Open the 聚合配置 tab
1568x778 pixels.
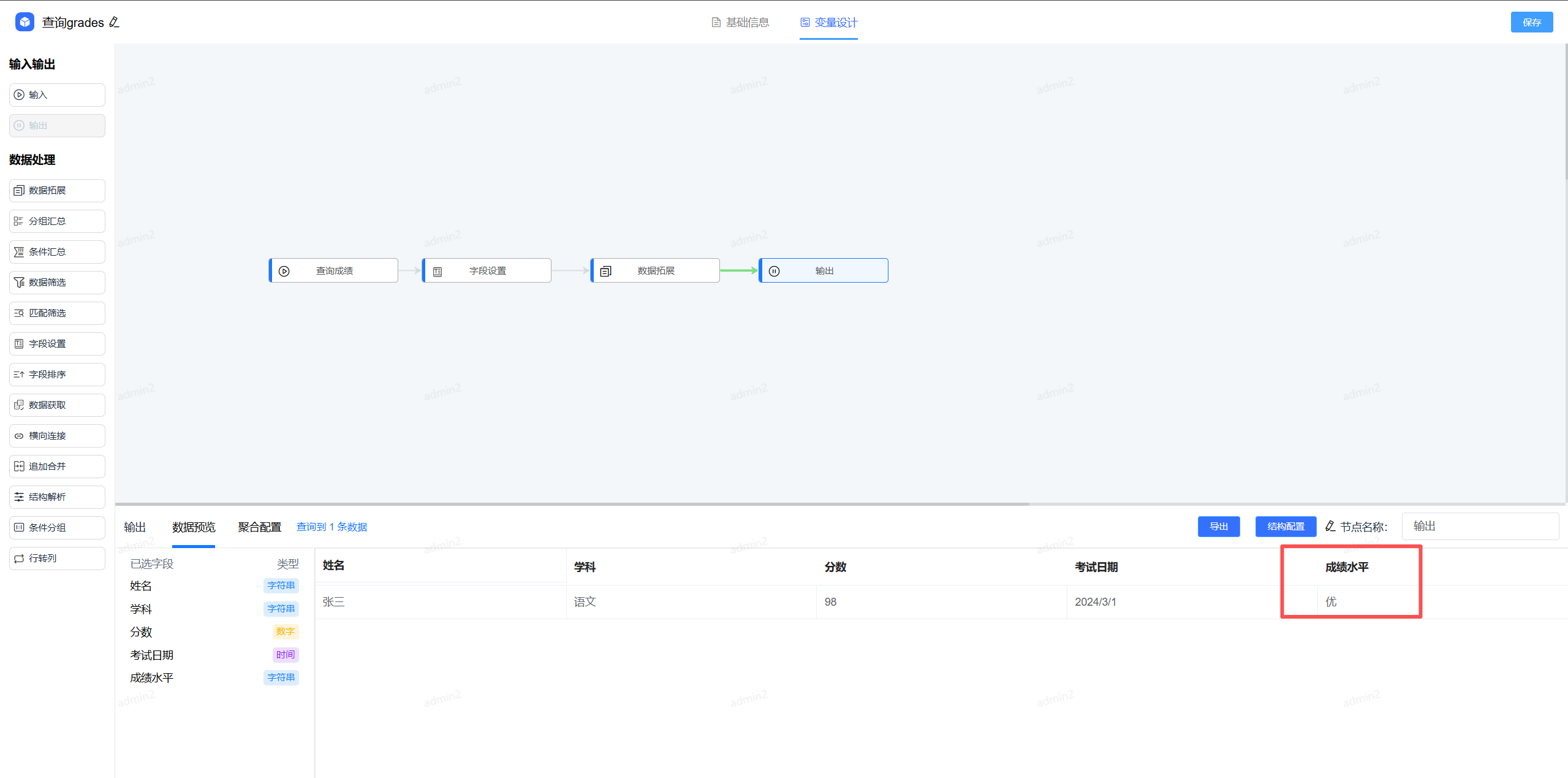point(259,527)
